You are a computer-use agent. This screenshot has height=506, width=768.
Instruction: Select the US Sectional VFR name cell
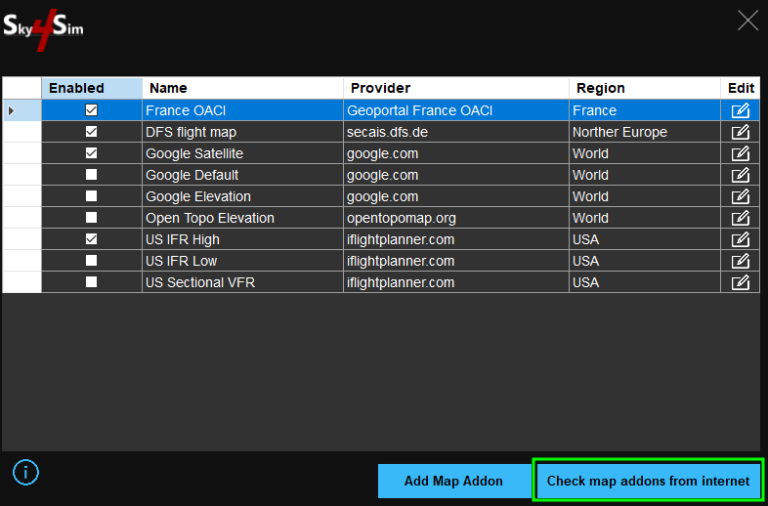pyautogui.click(x=243, y=283)
